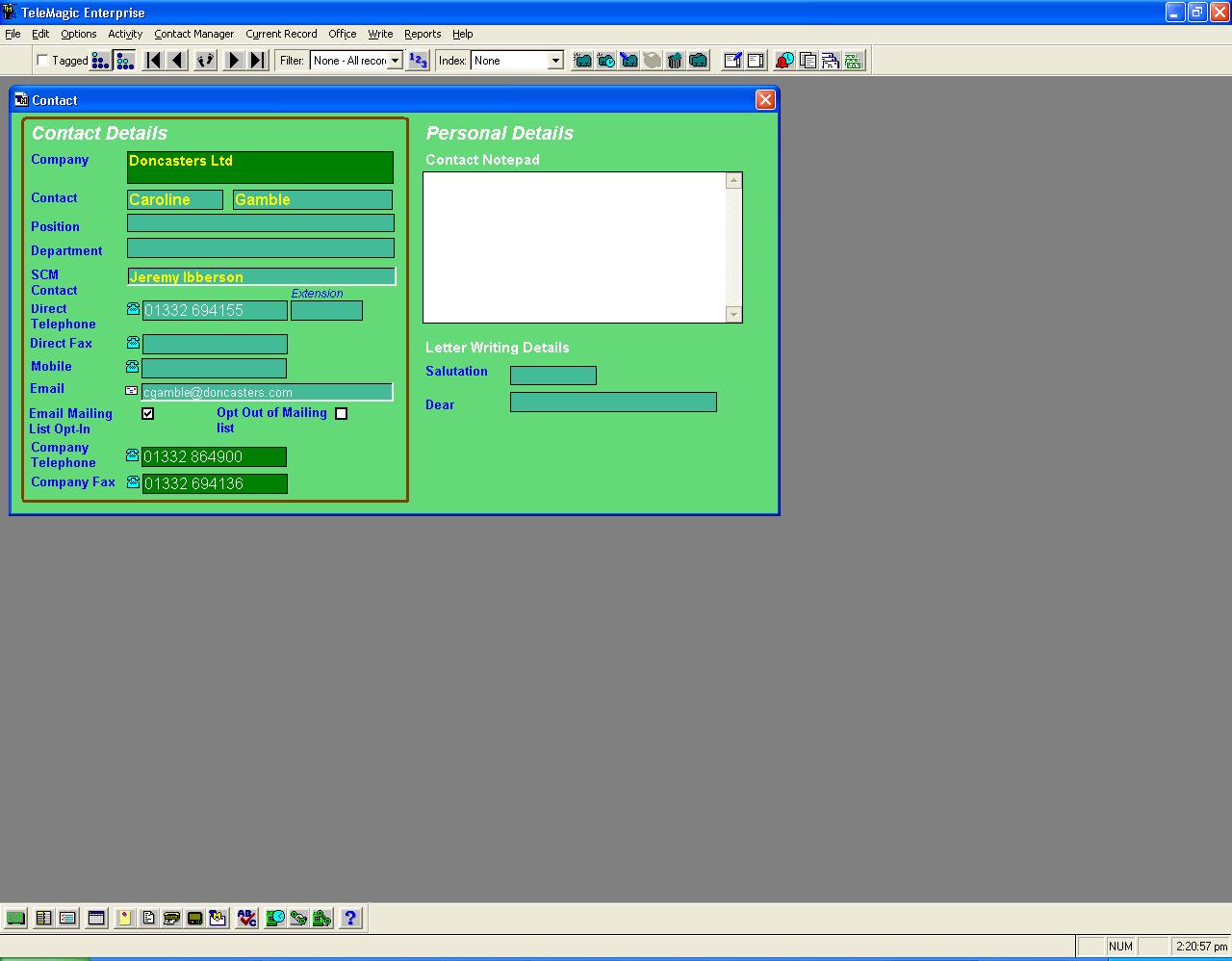The image size is (1232, 961).
Task: Click the yellow sticky note icon
Action: click(x=125, y=919)
